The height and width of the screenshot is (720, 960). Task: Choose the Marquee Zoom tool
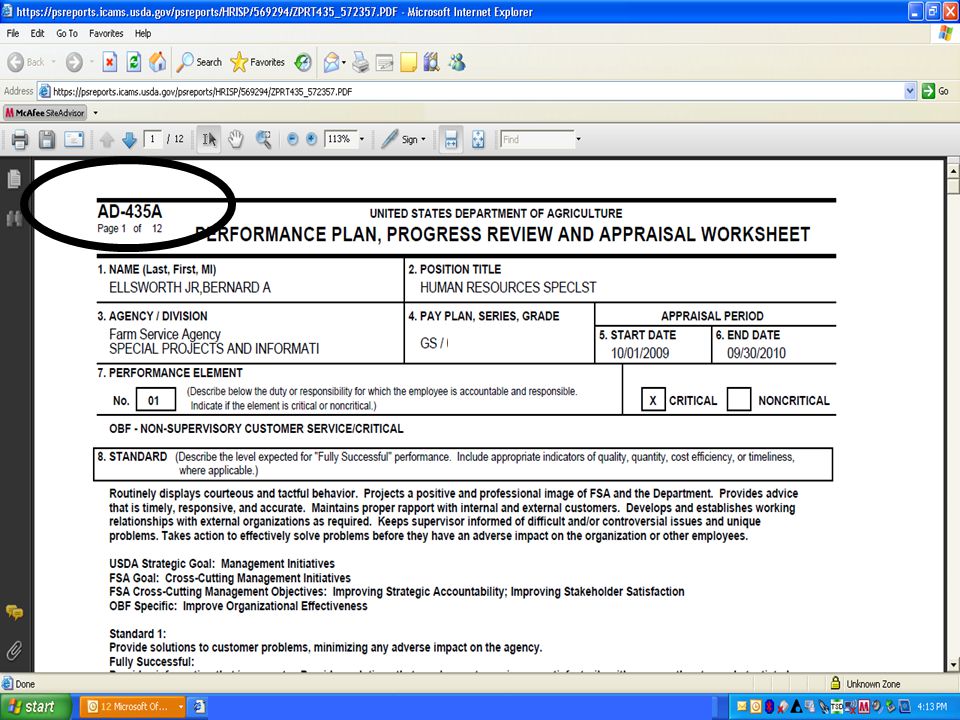tap(264, 140)
